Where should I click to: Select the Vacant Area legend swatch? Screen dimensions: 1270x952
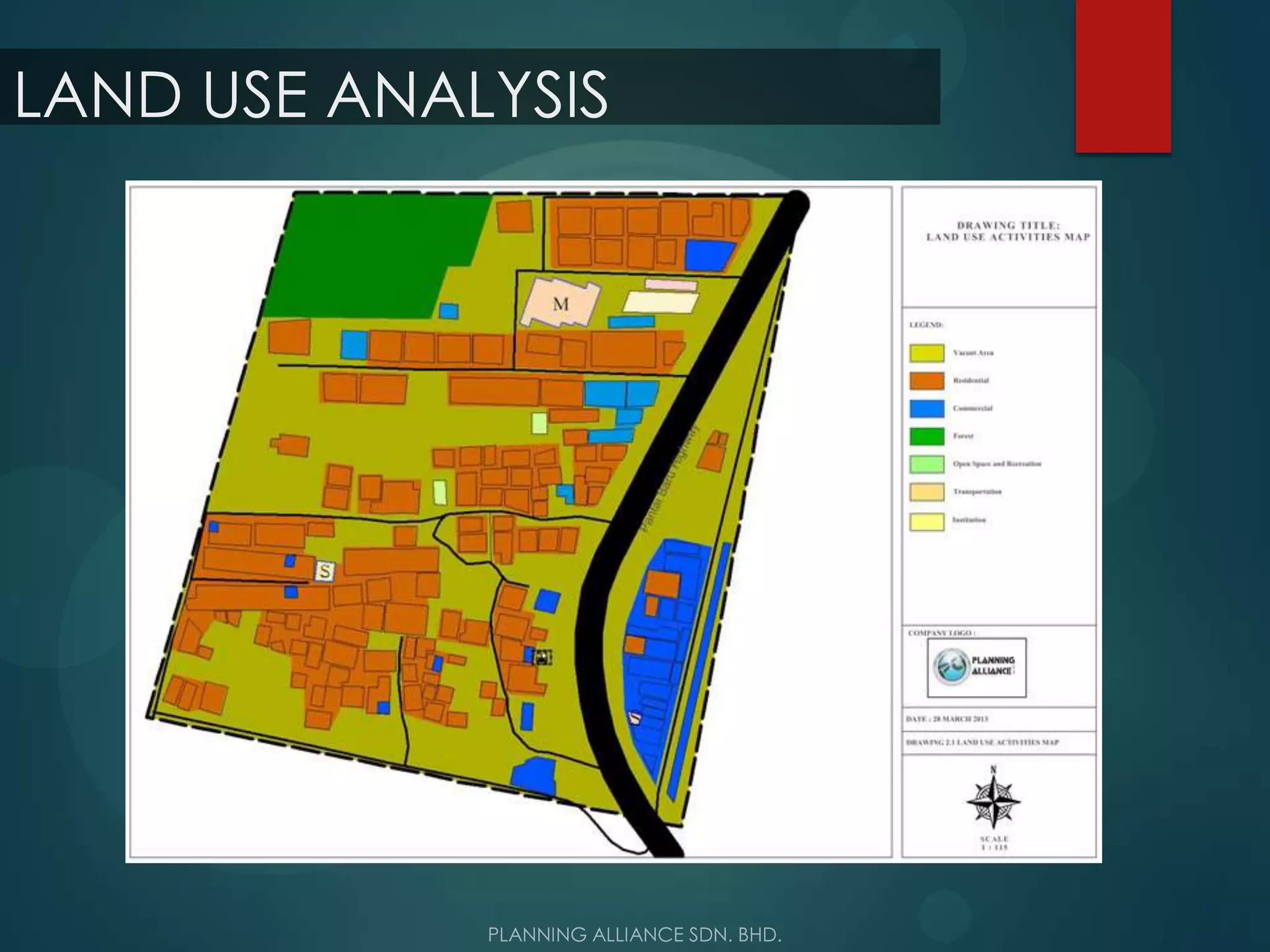(927, 353)
